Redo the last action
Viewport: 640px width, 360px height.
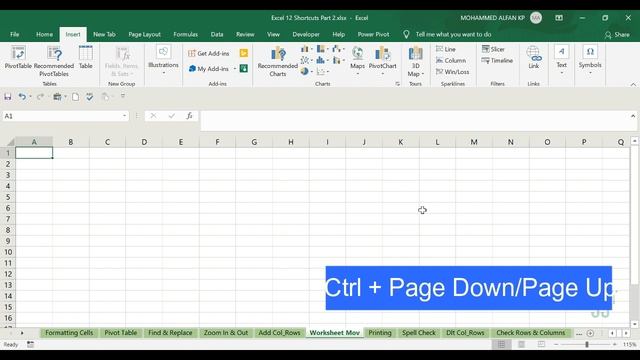point(40,97)
